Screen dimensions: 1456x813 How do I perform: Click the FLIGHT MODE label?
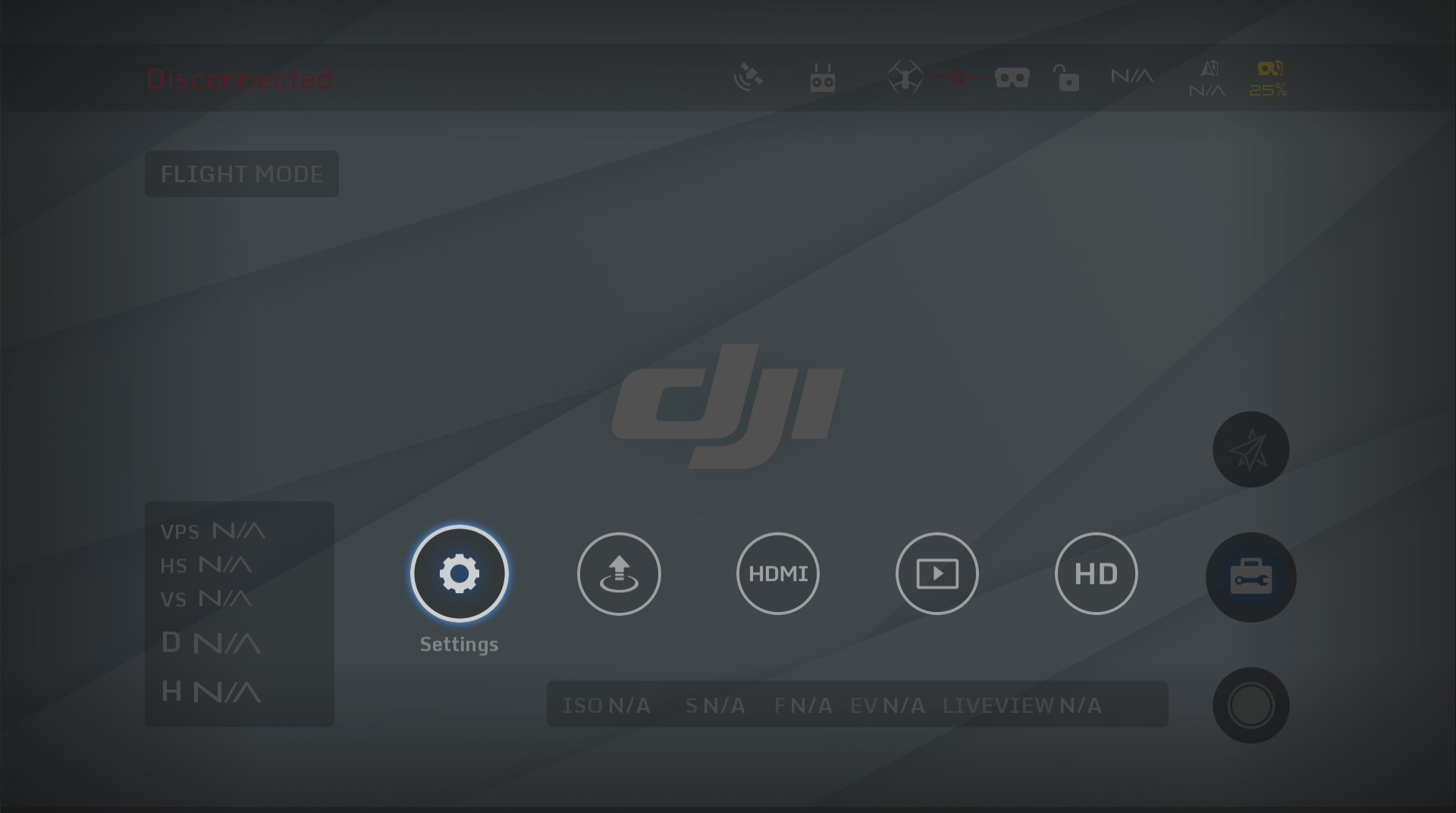(x=242, y=174)
